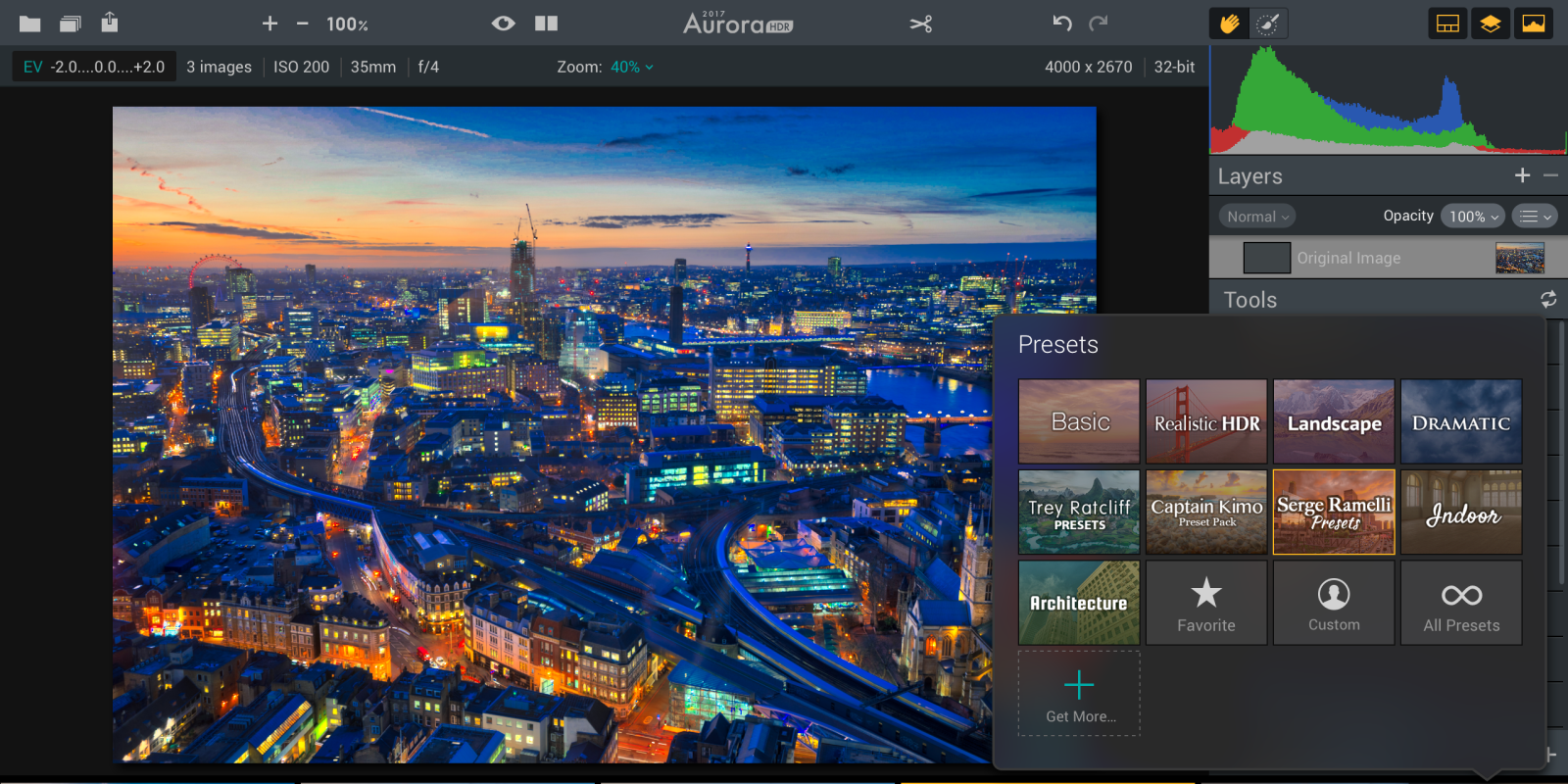
Task: Toggle the presets panel button
Action: pos(1447,24)
